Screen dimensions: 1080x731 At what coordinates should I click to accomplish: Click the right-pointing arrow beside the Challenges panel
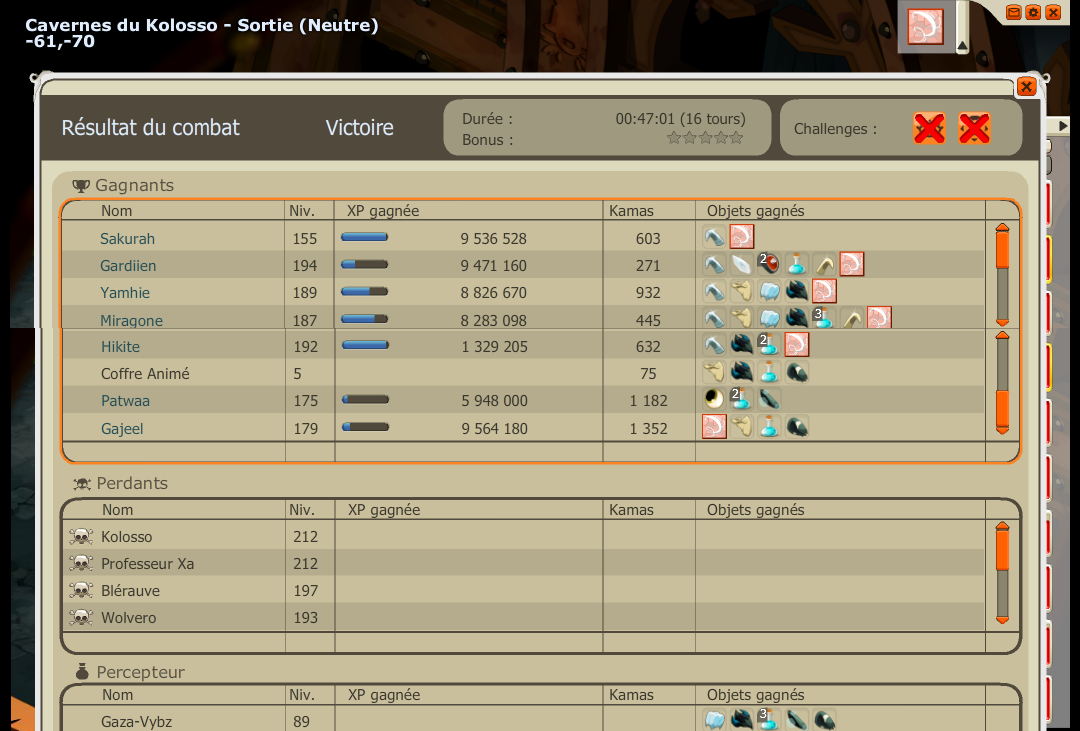(x=1063, y=126)
